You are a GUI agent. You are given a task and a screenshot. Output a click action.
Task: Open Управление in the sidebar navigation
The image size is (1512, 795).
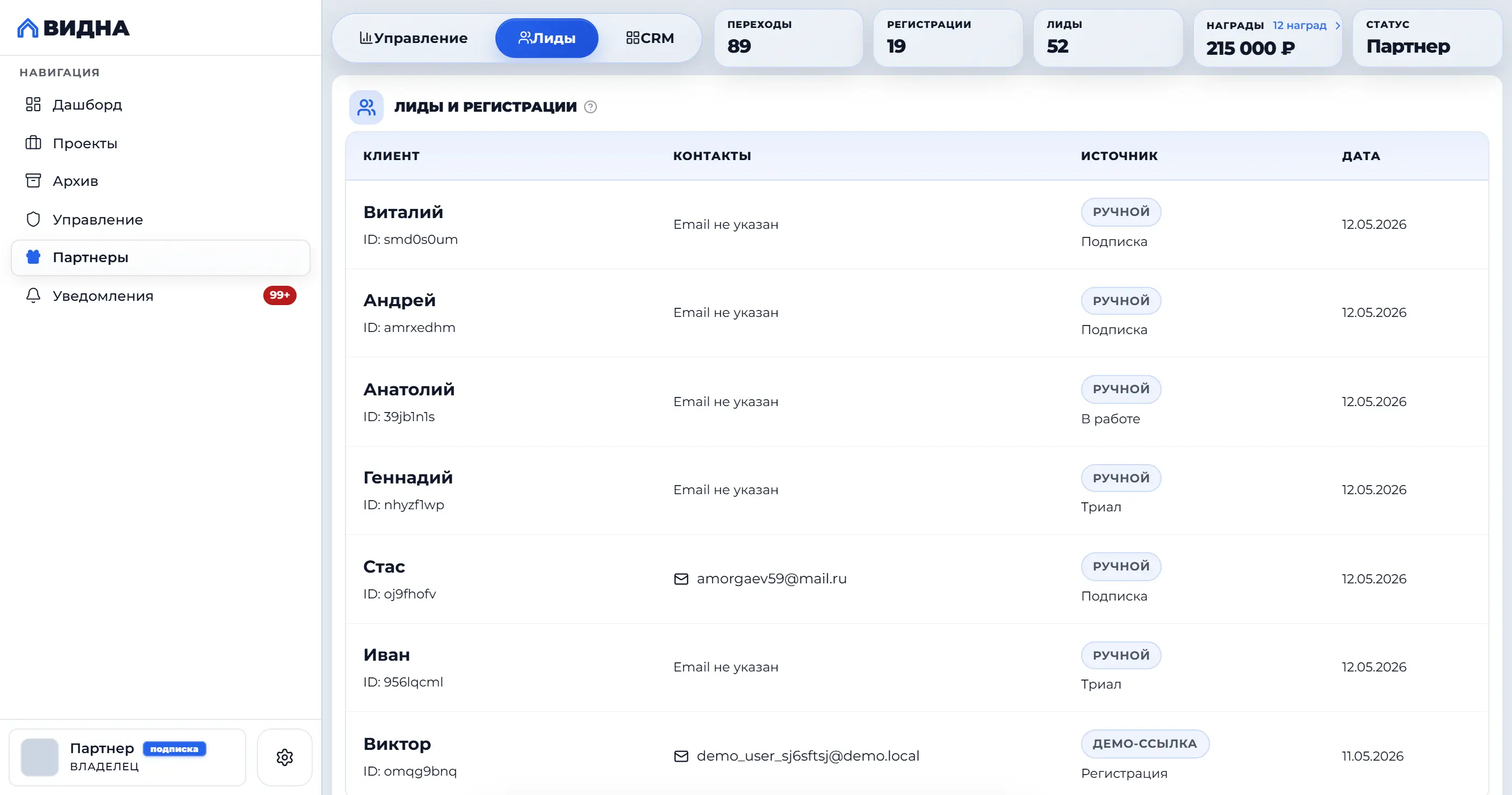point(160,220)
